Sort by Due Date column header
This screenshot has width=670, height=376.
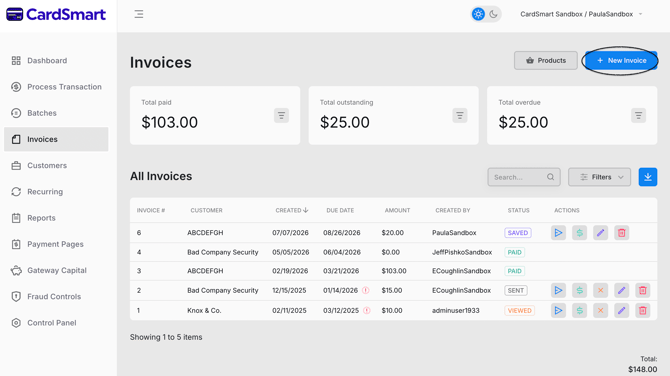[340, 210]
